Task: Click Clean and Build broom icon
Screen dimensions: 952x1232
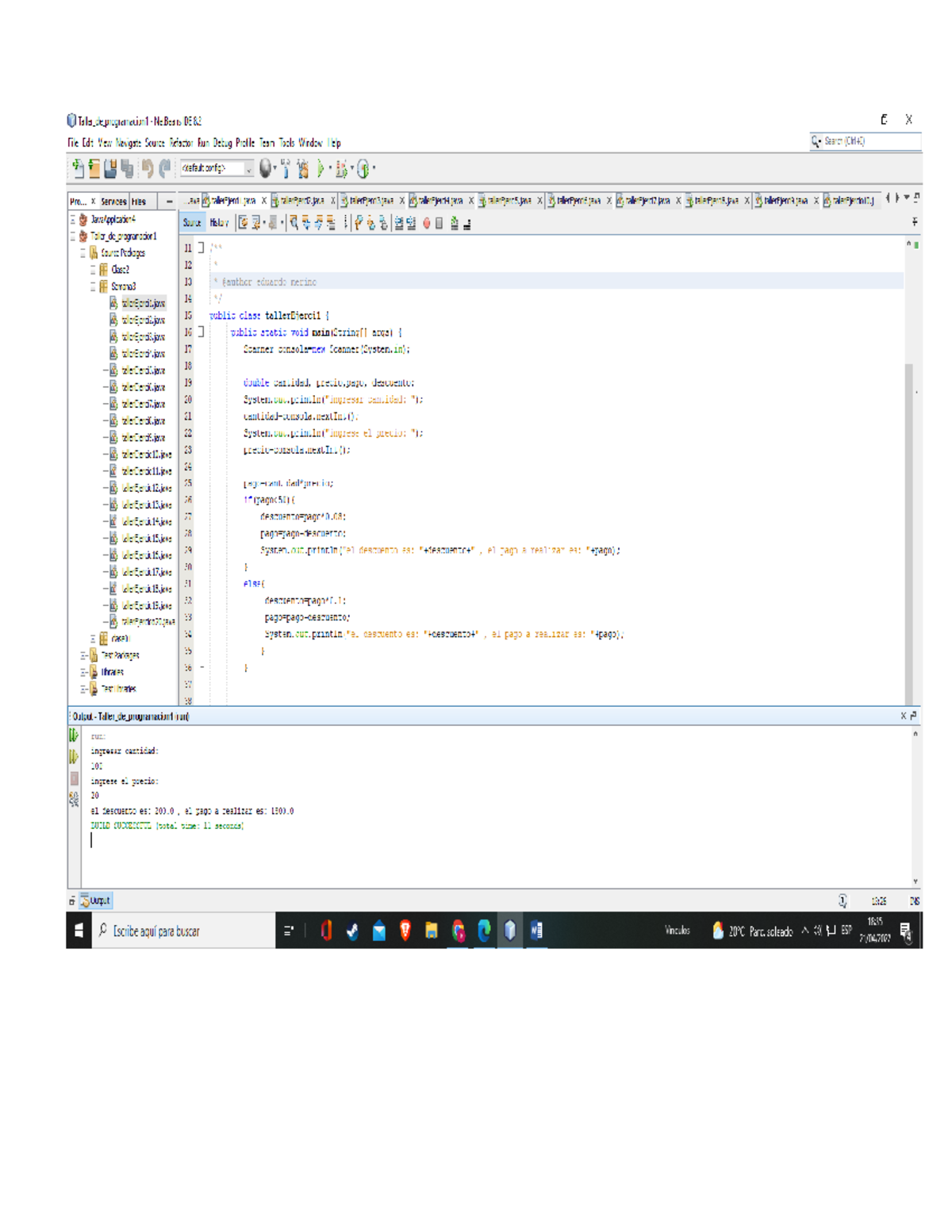Action: click(x=302, y=168)
